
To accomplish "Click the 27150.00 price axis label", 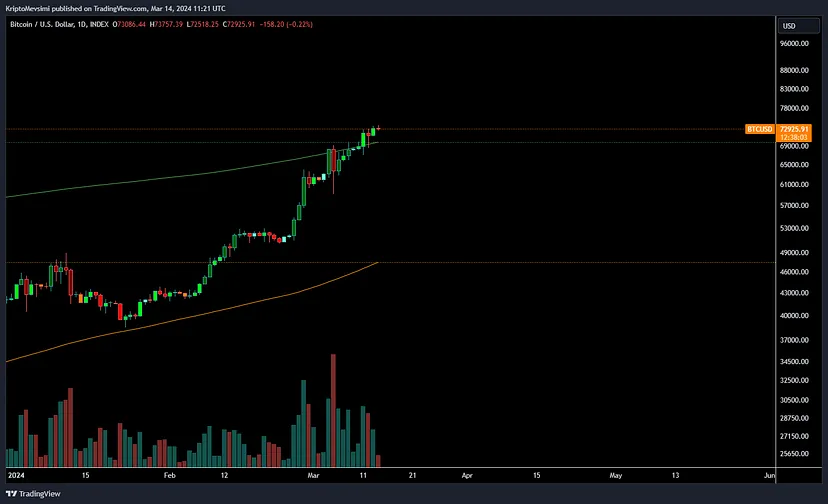I will (x=794, y=436).
